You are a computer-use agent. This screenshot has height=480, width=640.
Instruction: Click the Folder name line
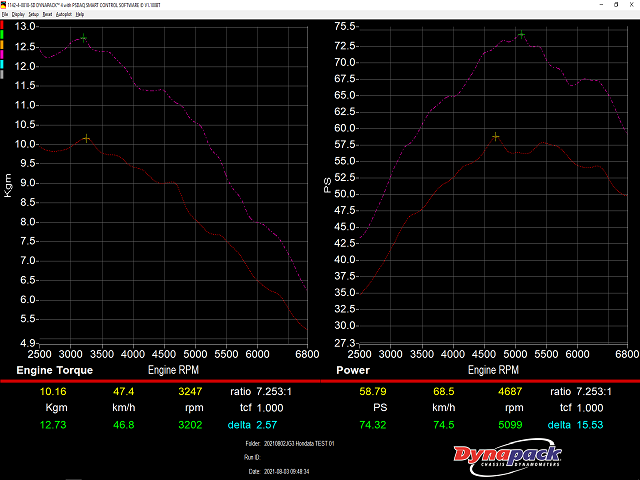pyautogui.click(x=290, y=444)
